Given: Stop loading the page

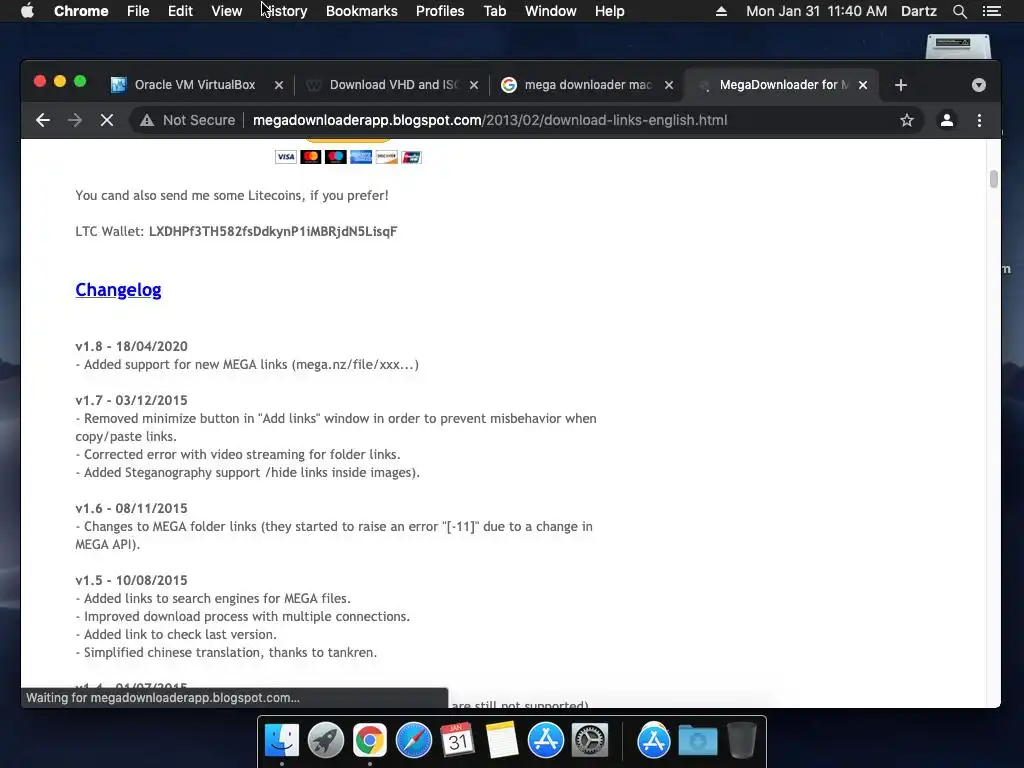Looking at the screenshot, I should [107, 120].
